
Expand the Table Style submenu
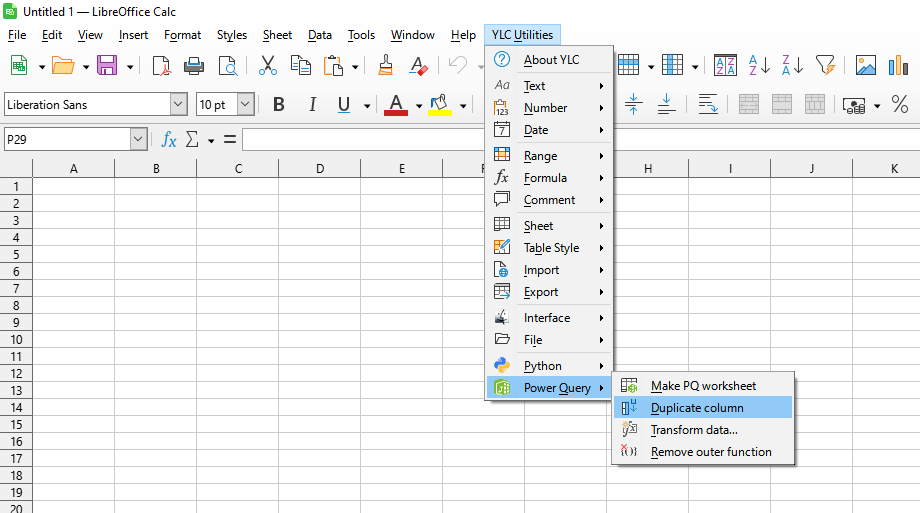[x=549, y=248]
